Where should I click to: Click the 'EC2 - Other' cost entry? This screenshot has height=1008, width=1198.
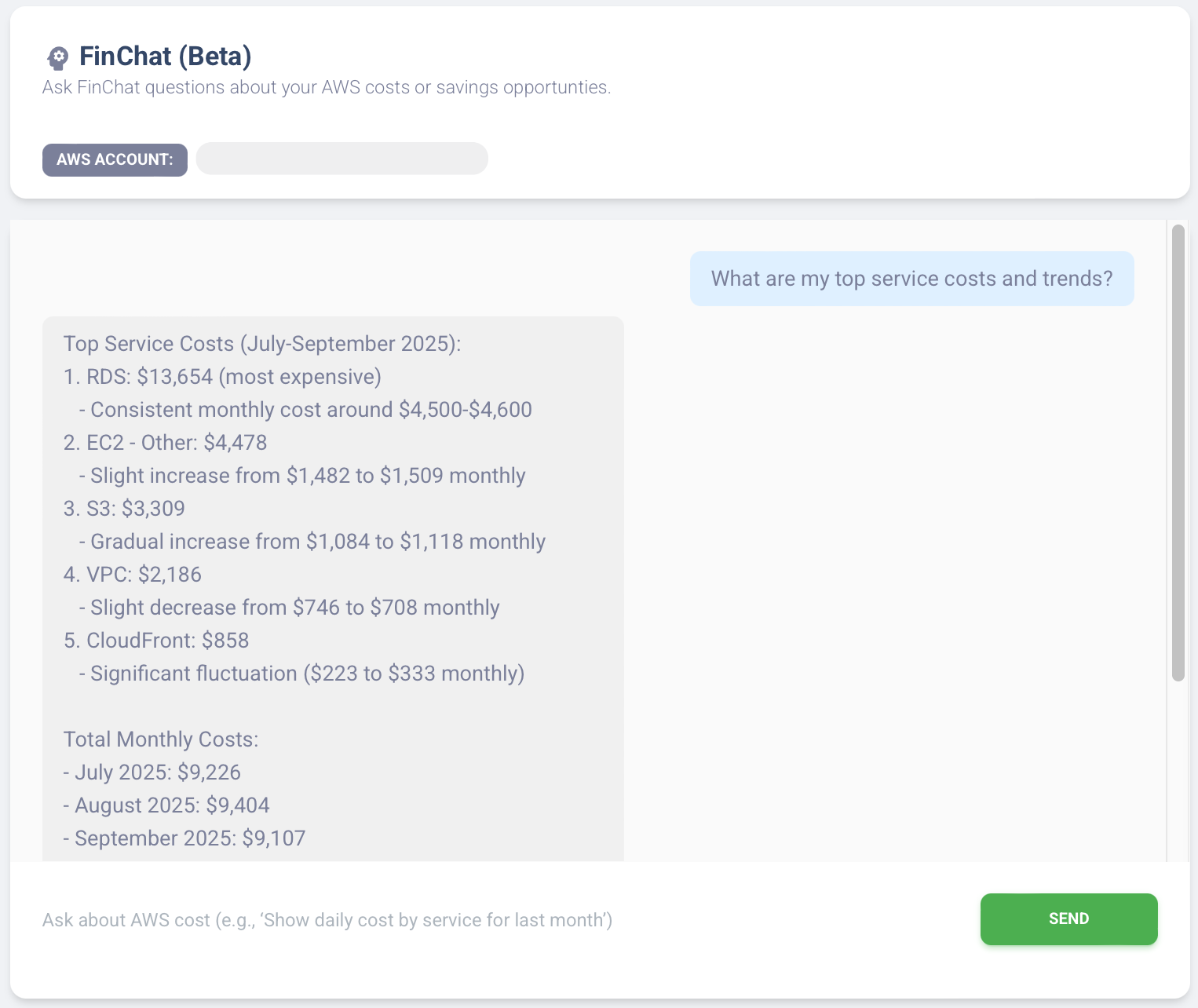[x=165, y=443]
